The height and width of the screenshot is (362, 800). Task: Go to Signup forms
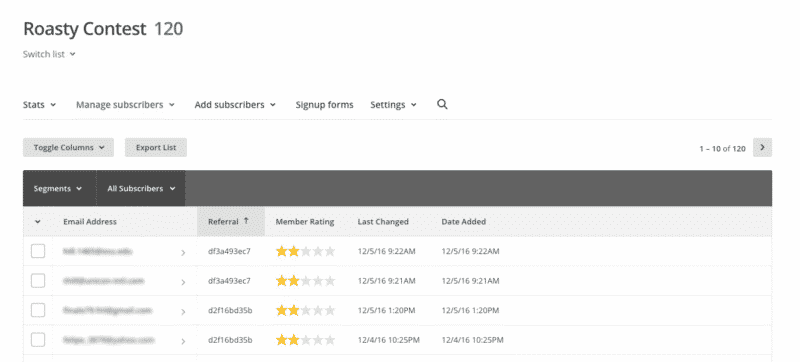point(324,105)
